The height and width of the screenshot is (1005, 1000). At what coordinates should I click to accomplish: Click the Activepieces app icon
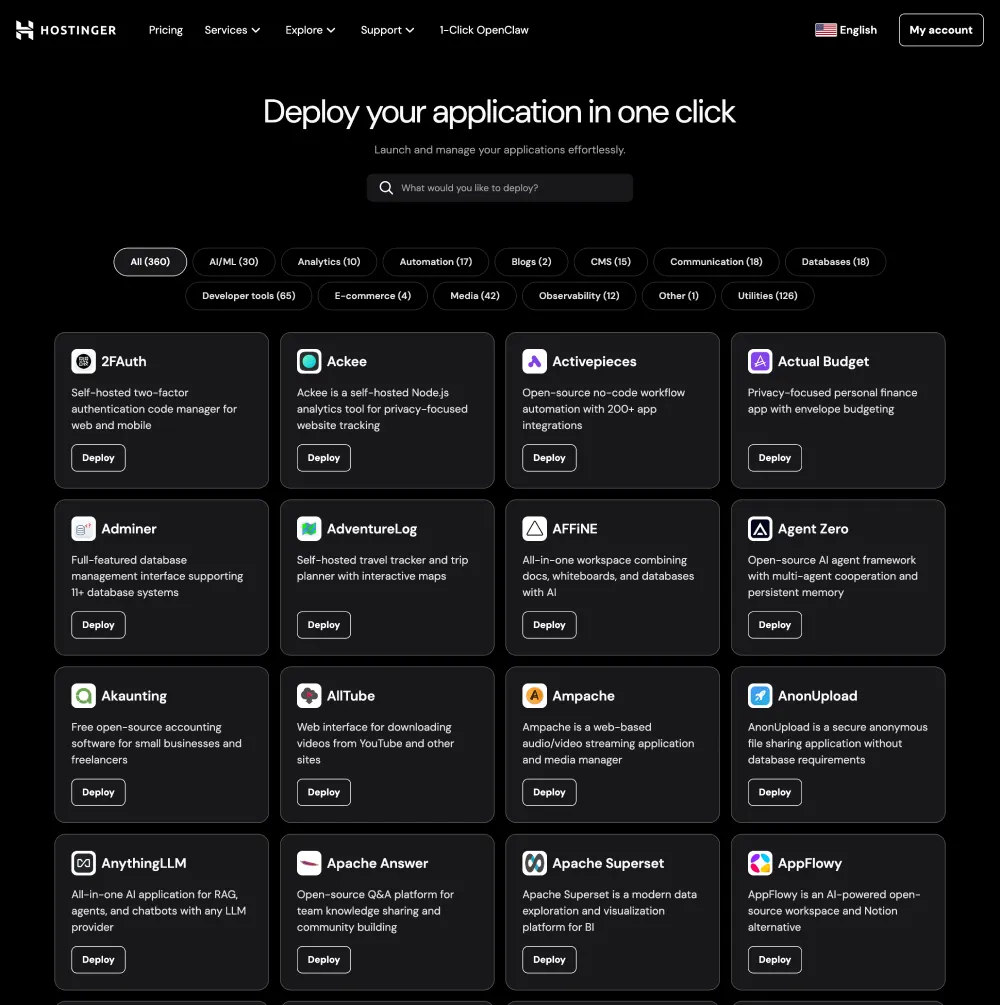(535, 361)
